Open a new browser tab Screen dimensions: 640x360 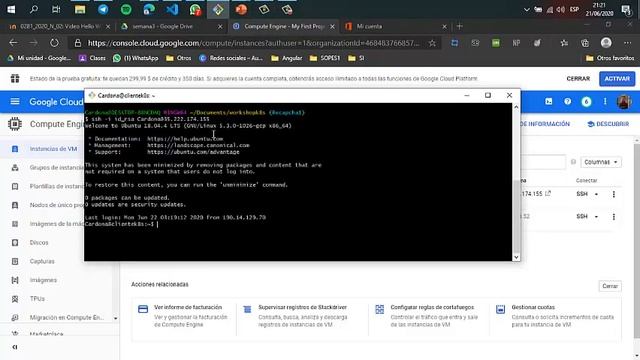460,26
